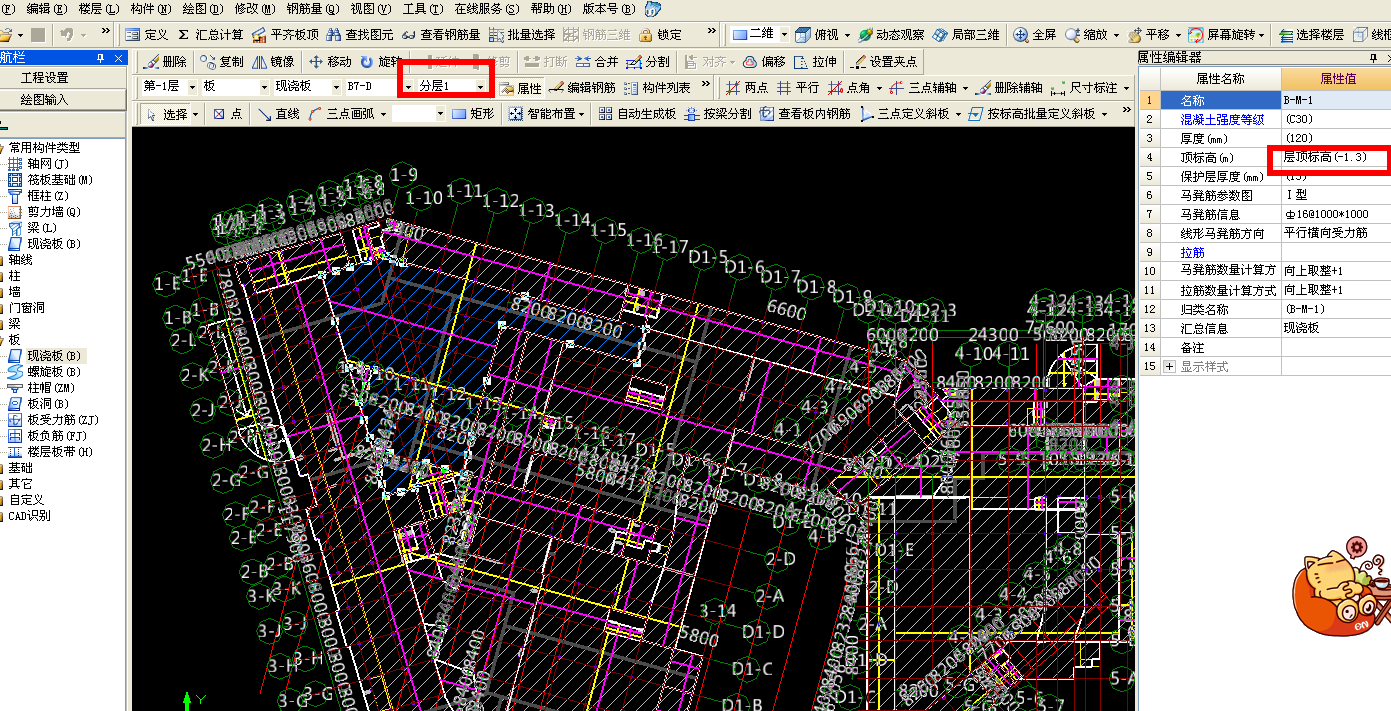The height and width of the screenshot is (711, 1391).
Task: Click 按梁分割 split by beam
Action: [x=719, y=114]
